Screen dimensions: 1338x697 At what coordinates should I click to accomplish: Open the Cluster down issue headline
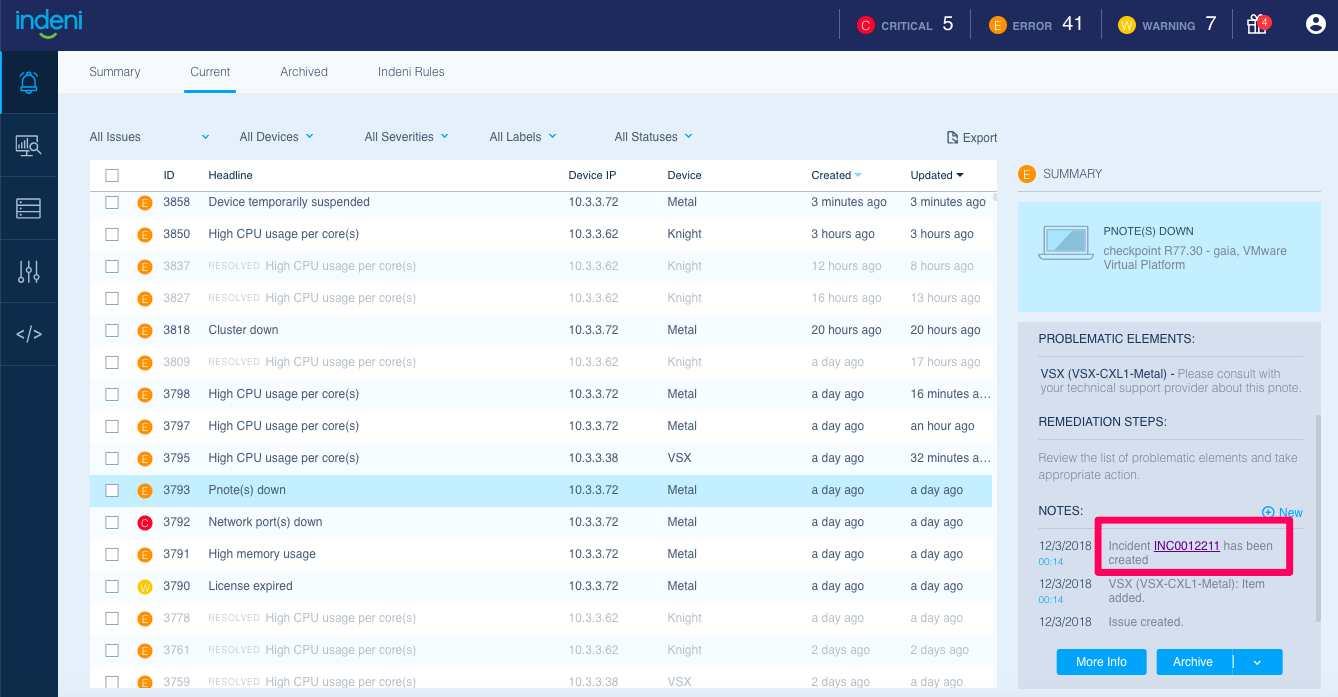(243, 330)
